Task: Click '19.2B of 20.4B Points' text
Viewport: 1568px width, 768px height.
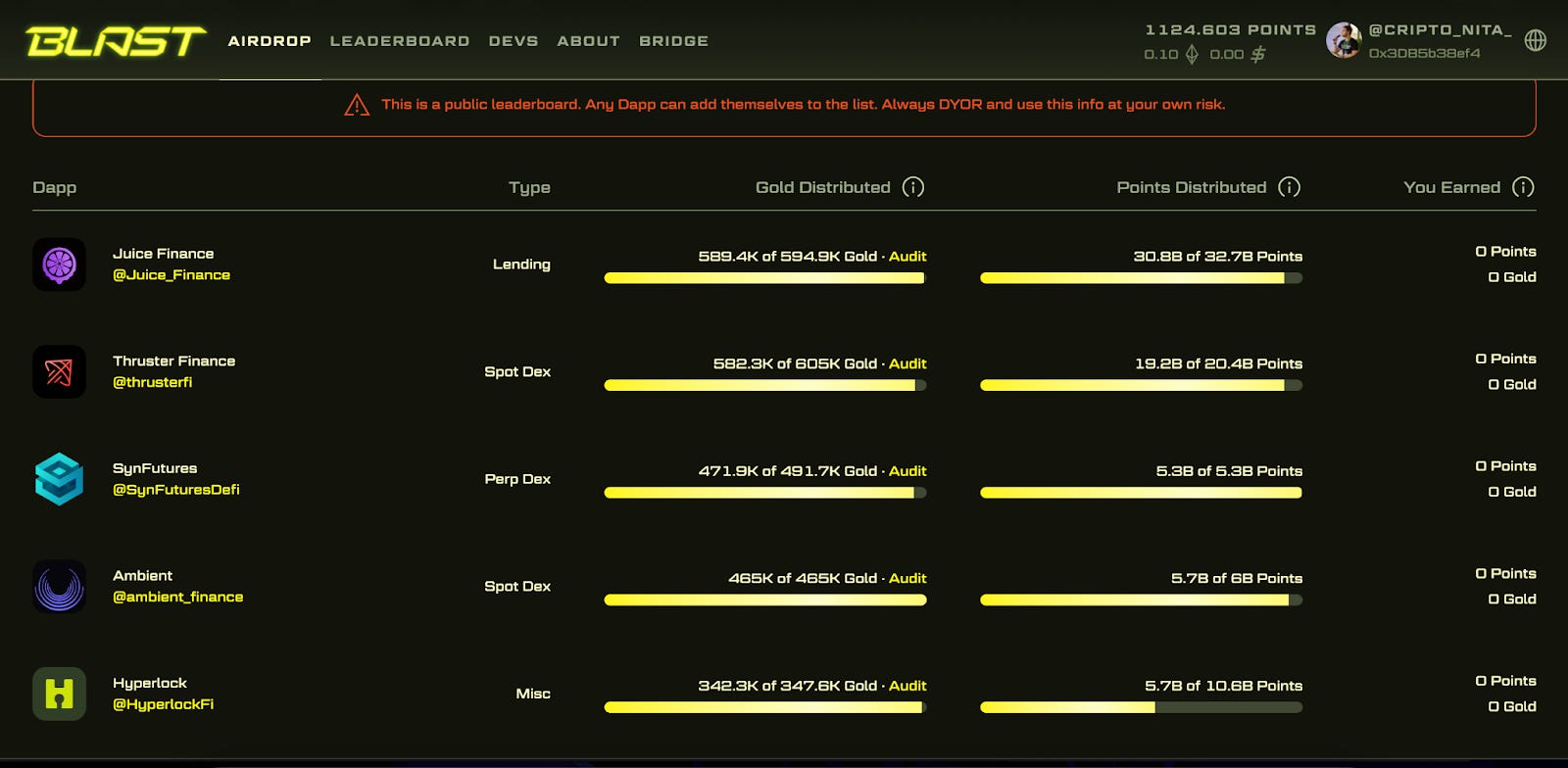Action: [1219, 363]
